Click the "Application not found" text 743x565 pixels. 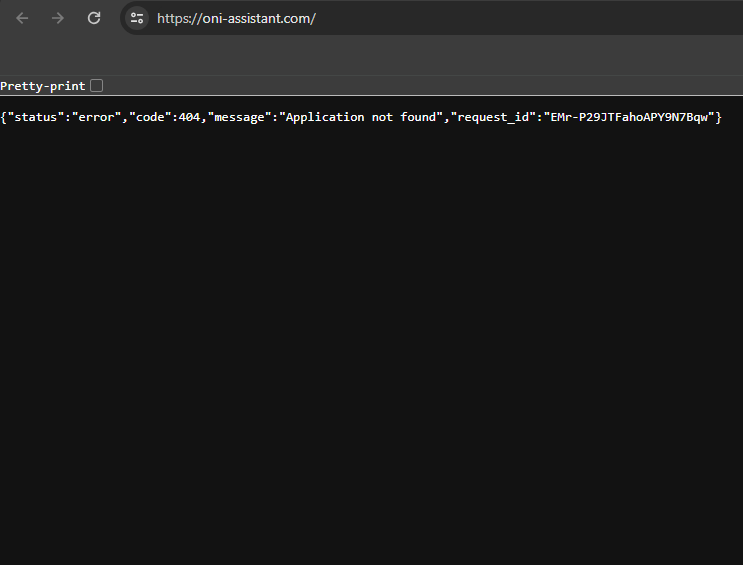pos(361,117)
